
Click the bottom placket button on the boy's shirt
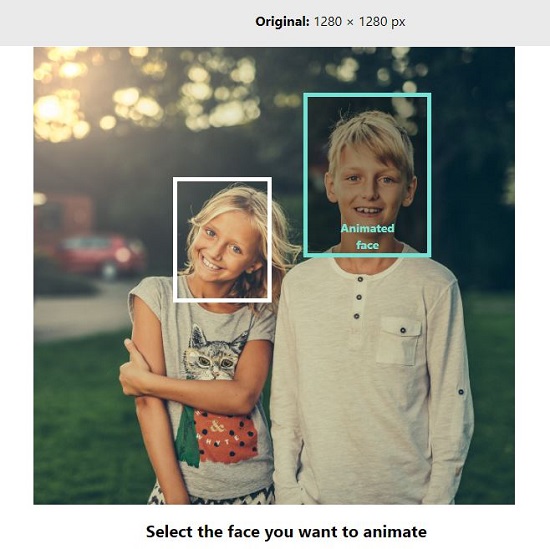click(x=357, y=316)
